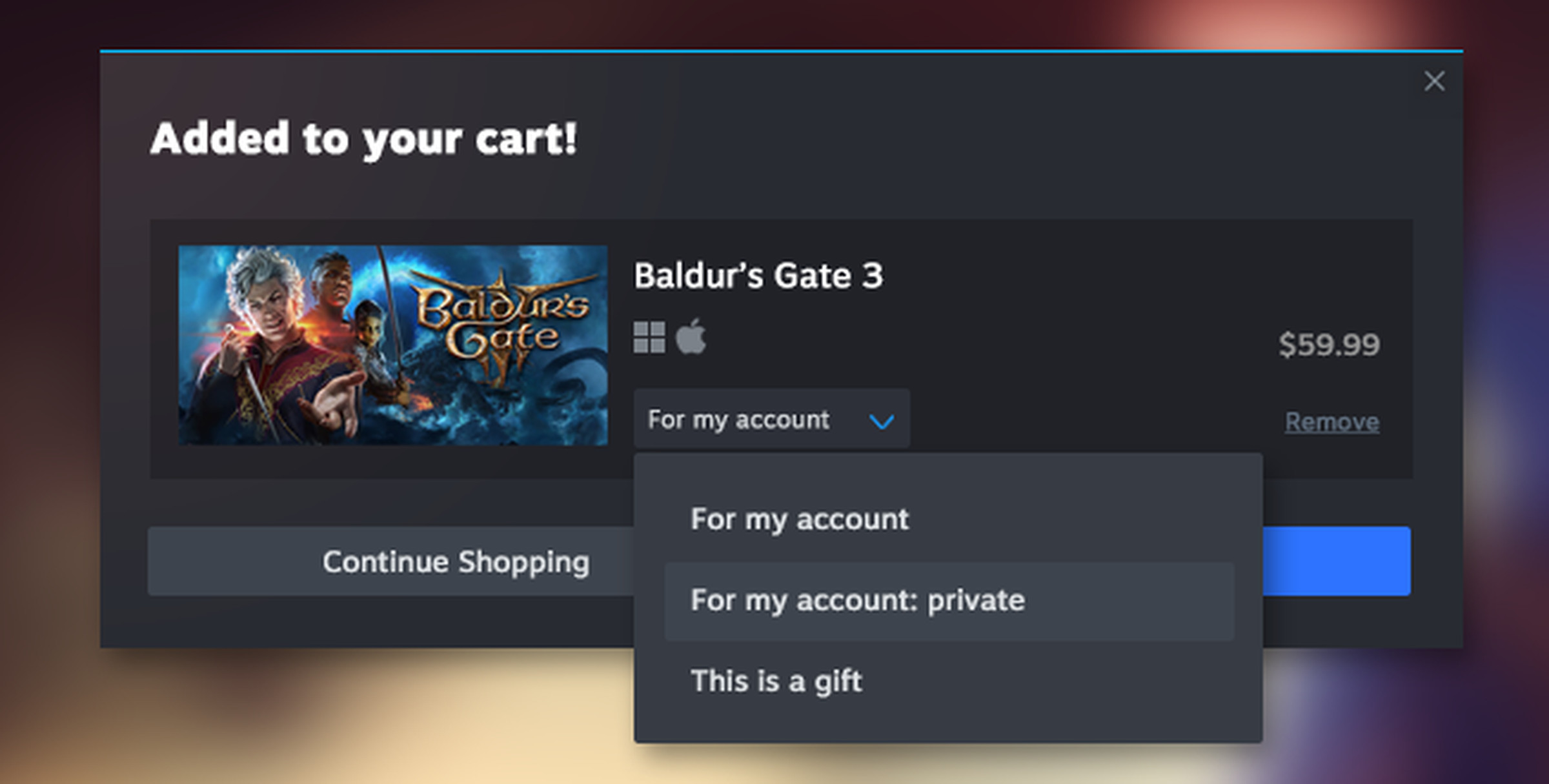This screenshot has height=784, width=1549.
Task: Select This is a gift
Action: [x=778, y=681]
